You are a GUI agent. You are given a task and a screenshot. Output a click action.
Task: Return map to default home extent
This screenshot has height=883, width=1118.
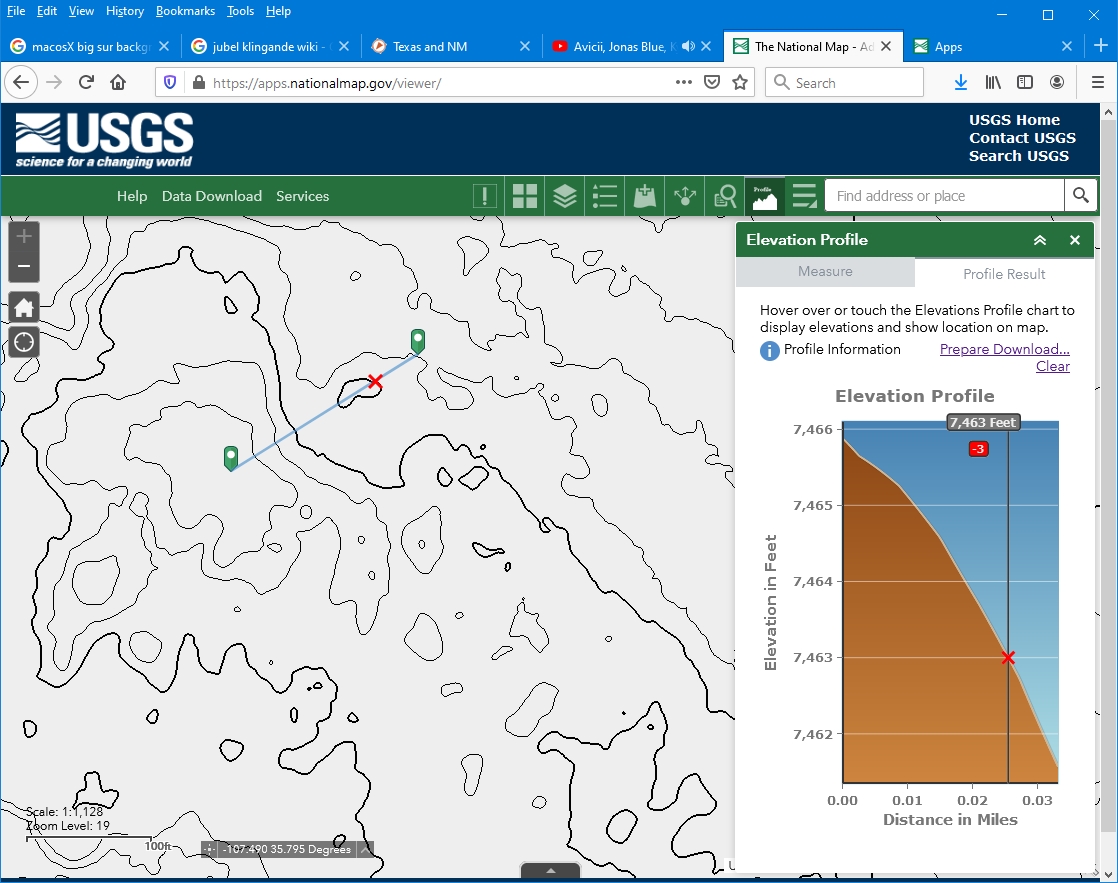pos(24,307)
